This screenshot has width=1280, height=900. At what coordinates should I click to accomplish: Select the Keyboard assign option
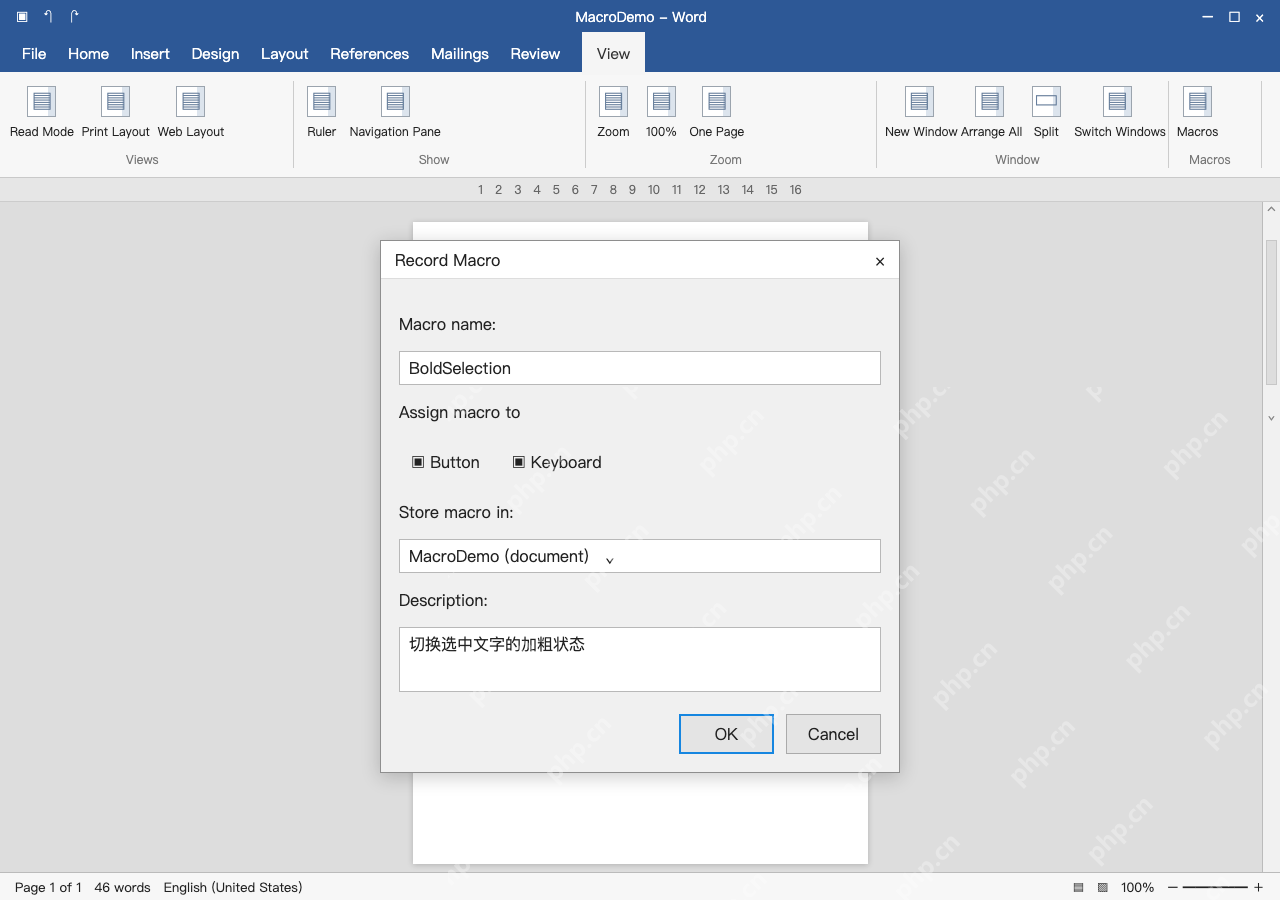coord(557,462)
